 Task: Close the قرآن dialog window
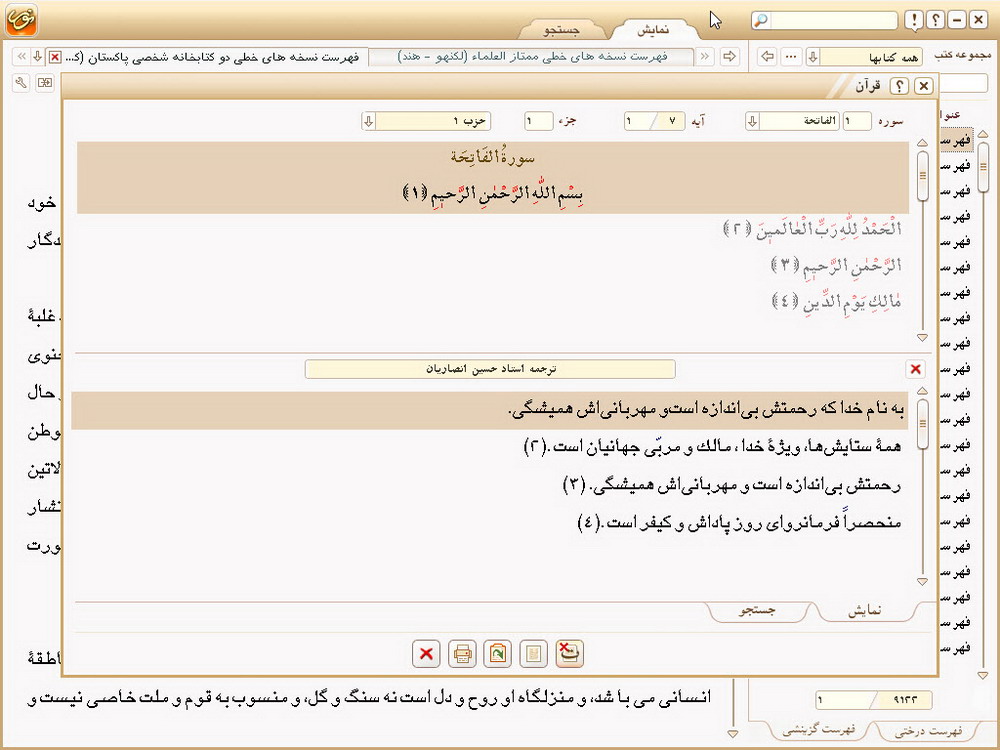(x=923, y=85)
